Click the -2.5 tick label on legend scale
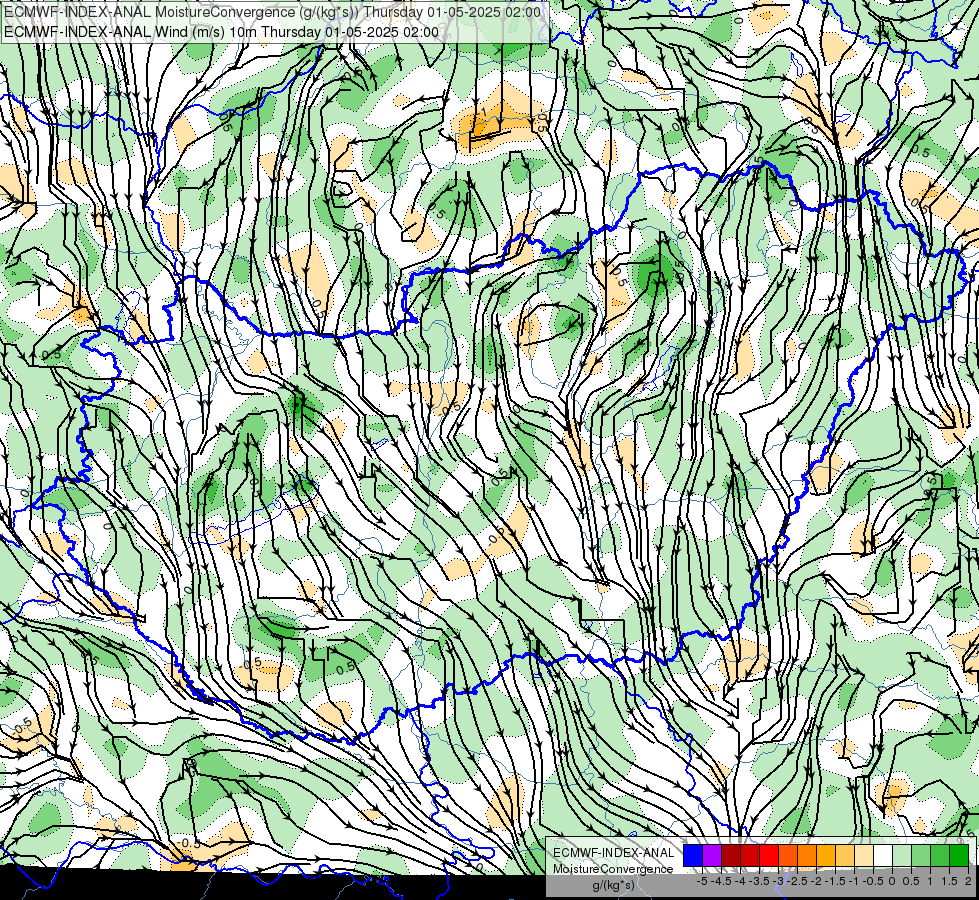The width and height of the screenshot is (979, 900). tap(797, 881)
